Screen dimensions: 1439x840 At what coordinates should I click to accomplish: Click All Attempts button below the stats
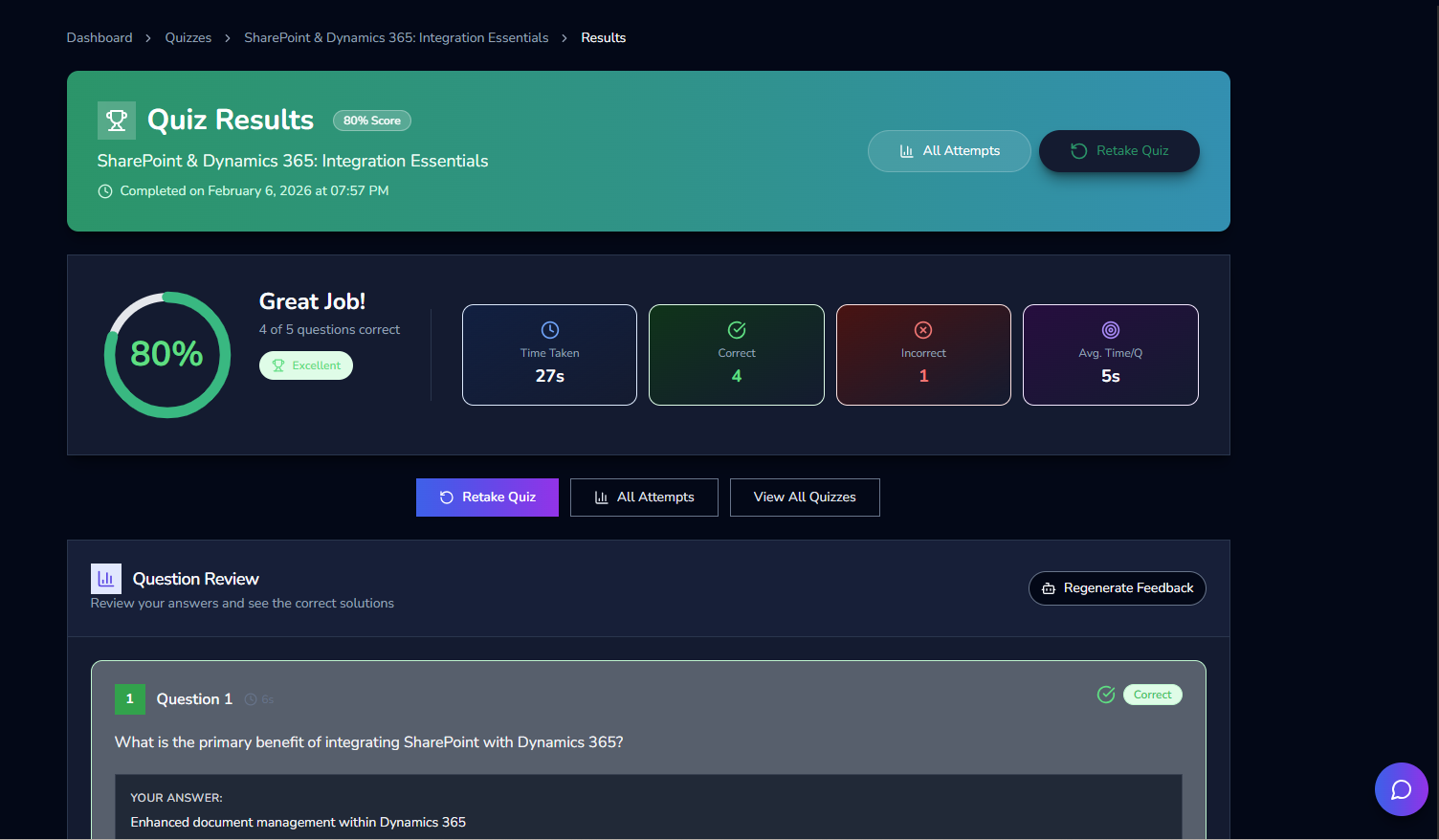[x=644, y=497]
